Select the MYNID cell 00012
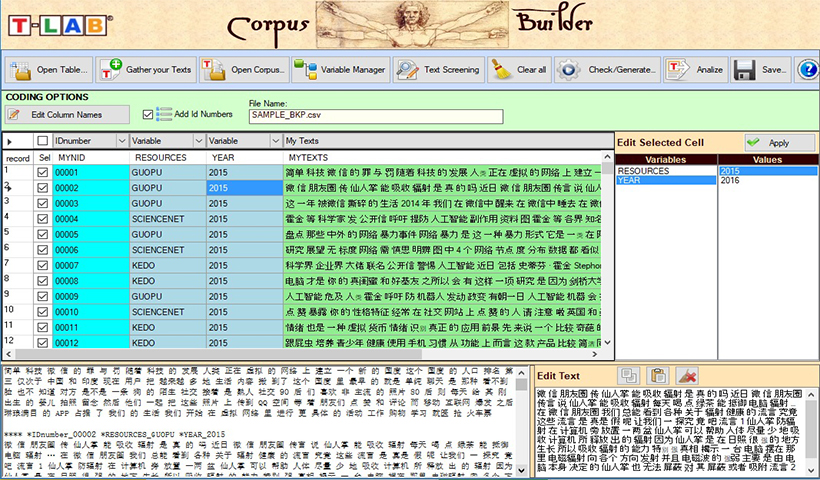820x480 pixels. (x=91, y=342)
